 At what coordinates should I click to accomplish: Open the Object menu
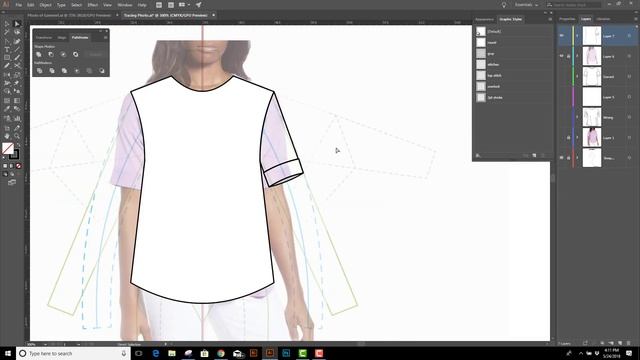click(45, 5)
